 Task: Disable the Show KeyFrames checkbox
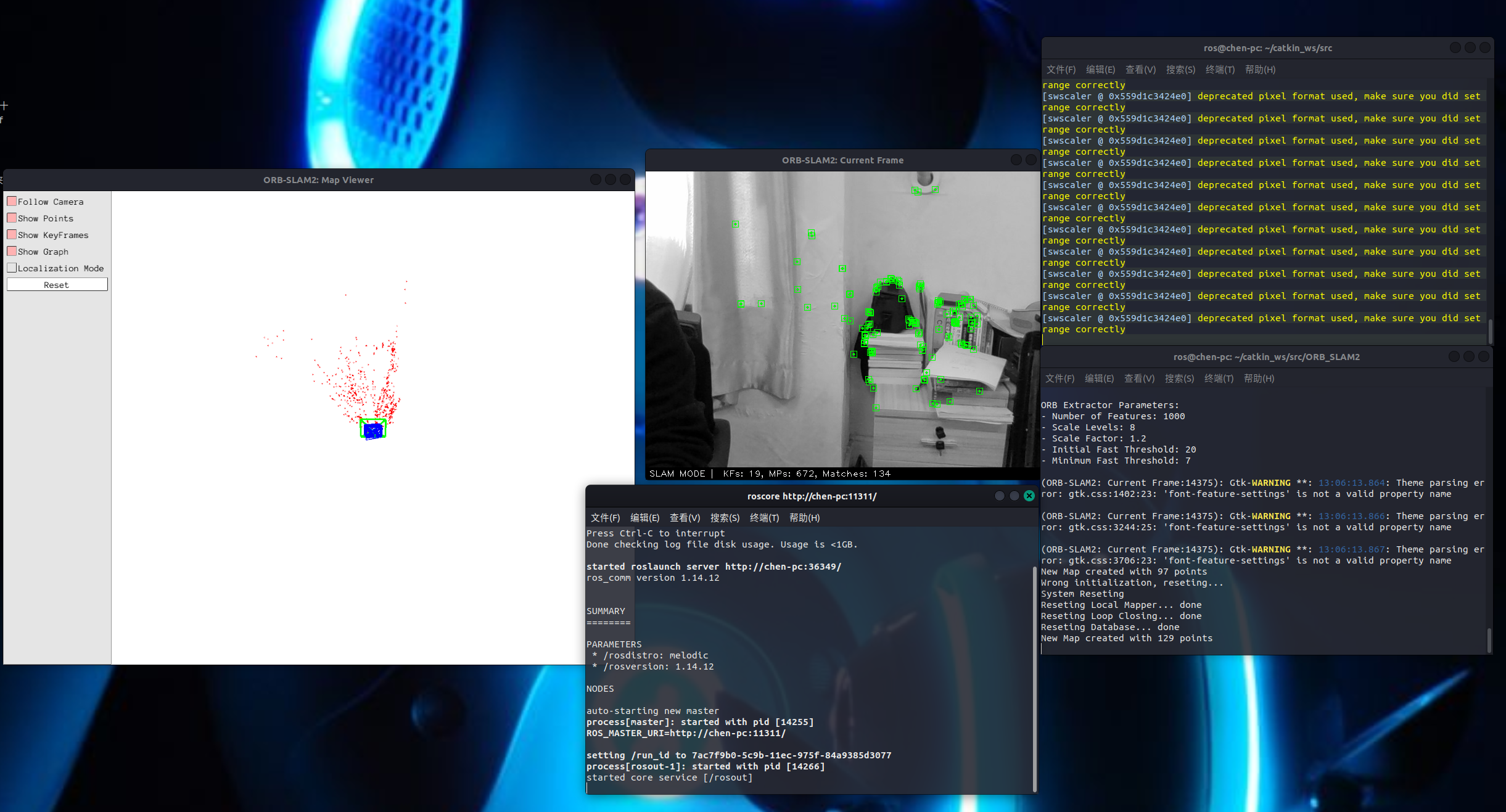tap(12, 235)
